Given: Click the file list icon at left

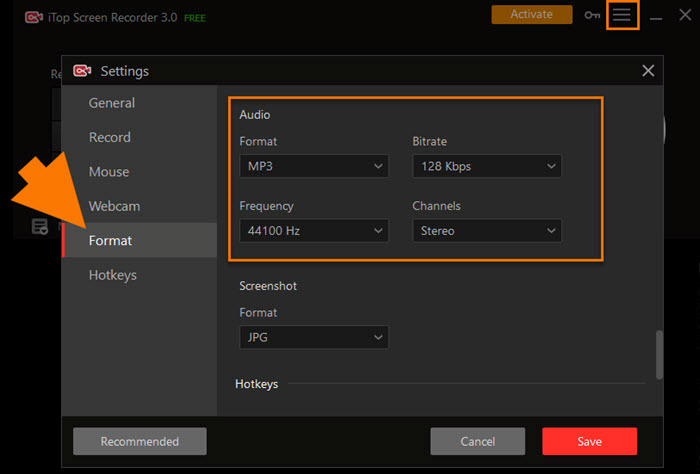Looking at the screenshot, I should 40,226.
